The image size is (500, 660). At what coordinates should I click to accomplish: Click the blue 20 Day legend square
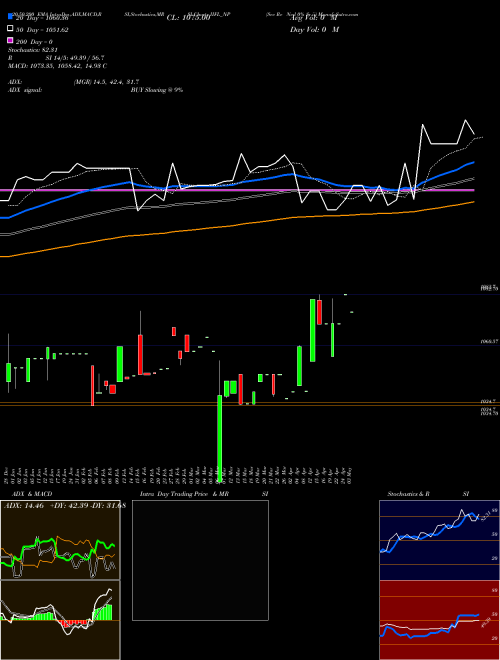coord(10,16)
